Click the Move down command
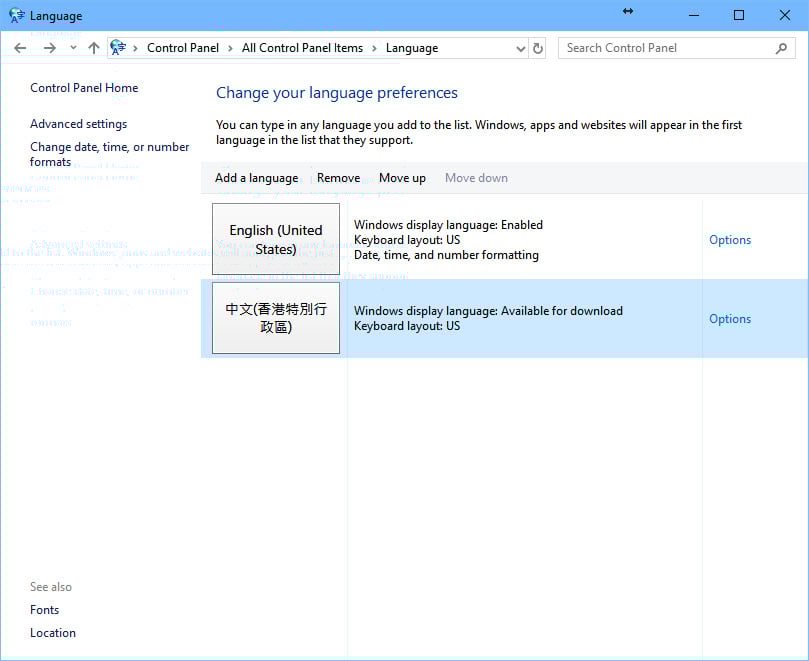809x661 pixels. tap(476, 178)
